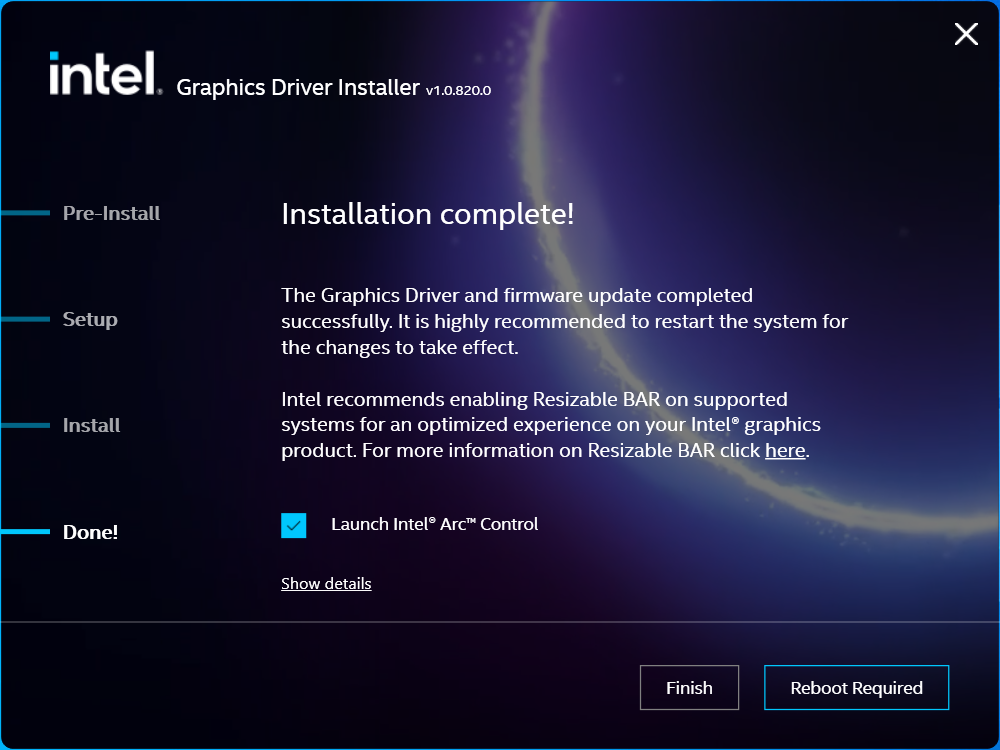Select the Done! step in the sidebar
The image size is (1000, 750).
90,532
